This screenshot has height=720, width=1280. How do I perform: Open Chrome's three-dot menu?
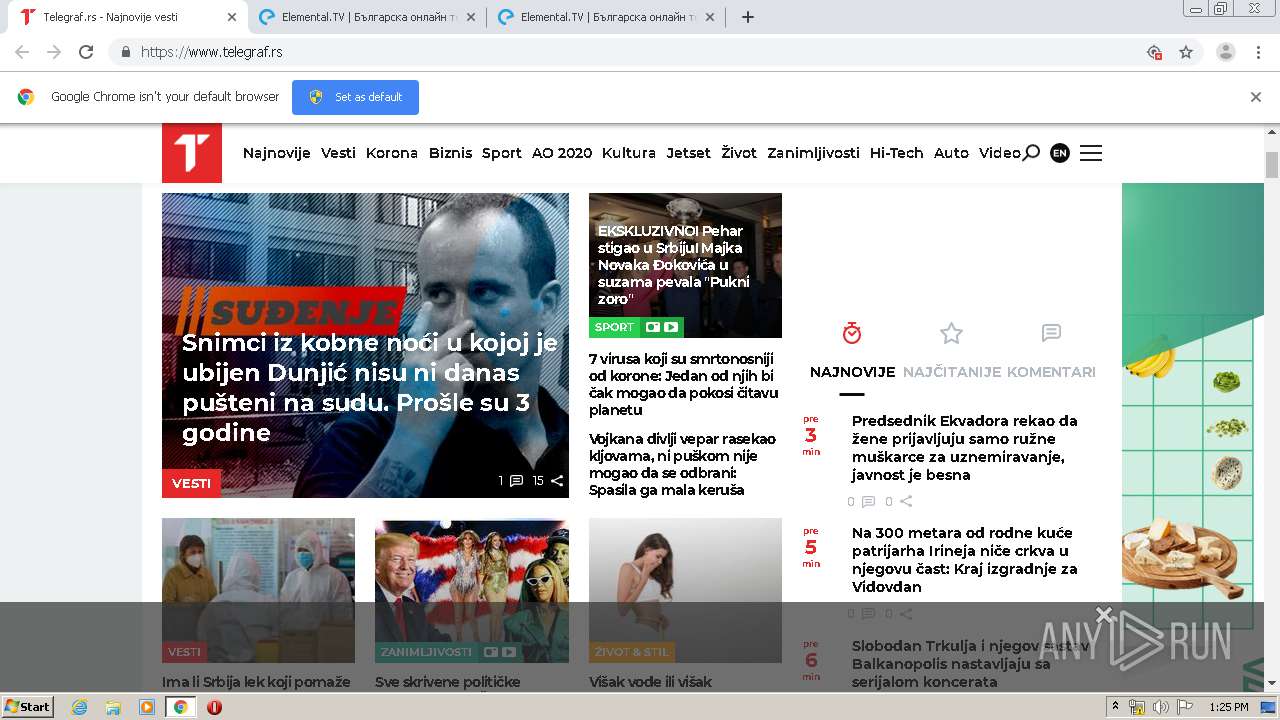click(x=1258, y=52)
